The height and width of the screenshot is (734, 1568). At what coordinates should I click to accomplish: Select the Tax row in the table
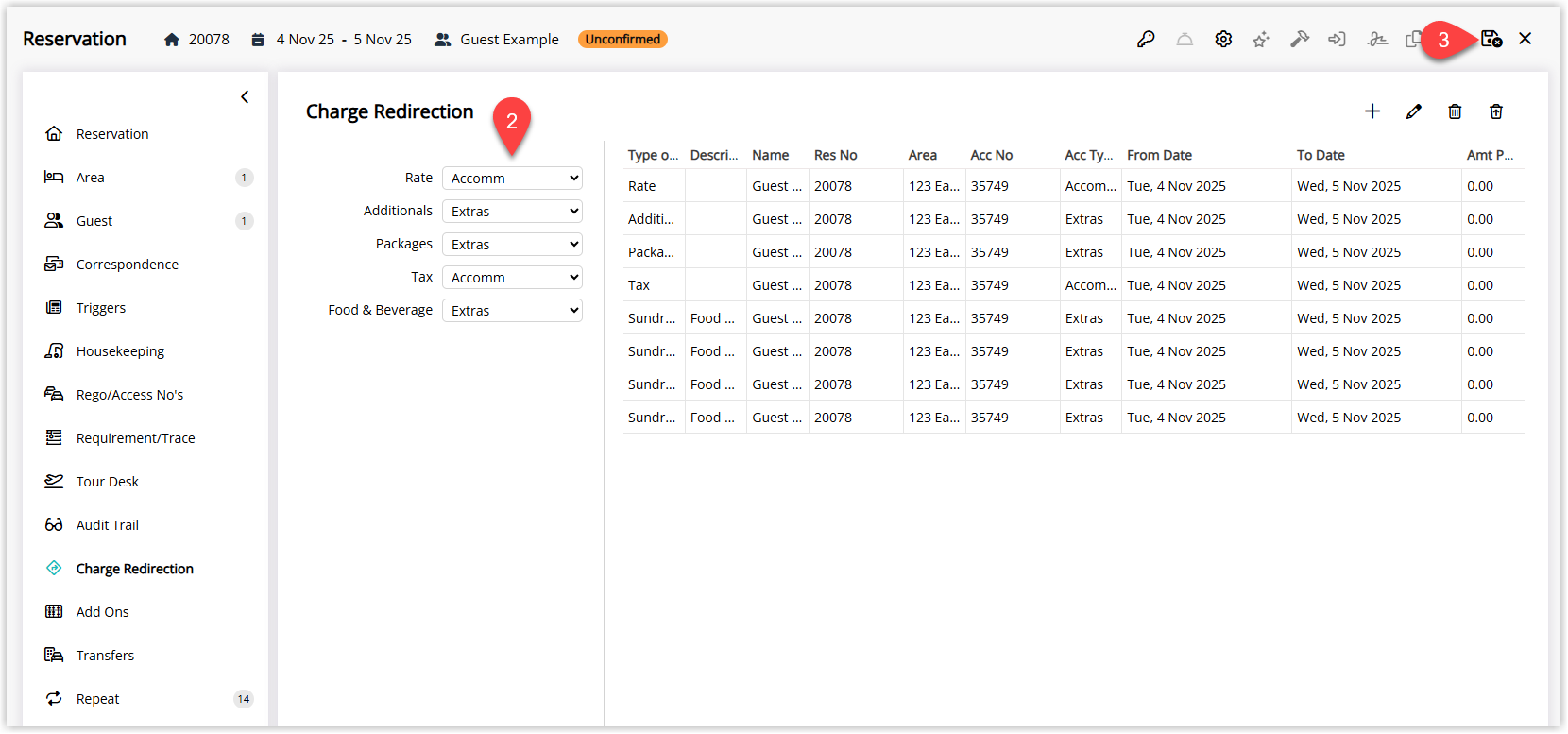(x=1074, y=285)
